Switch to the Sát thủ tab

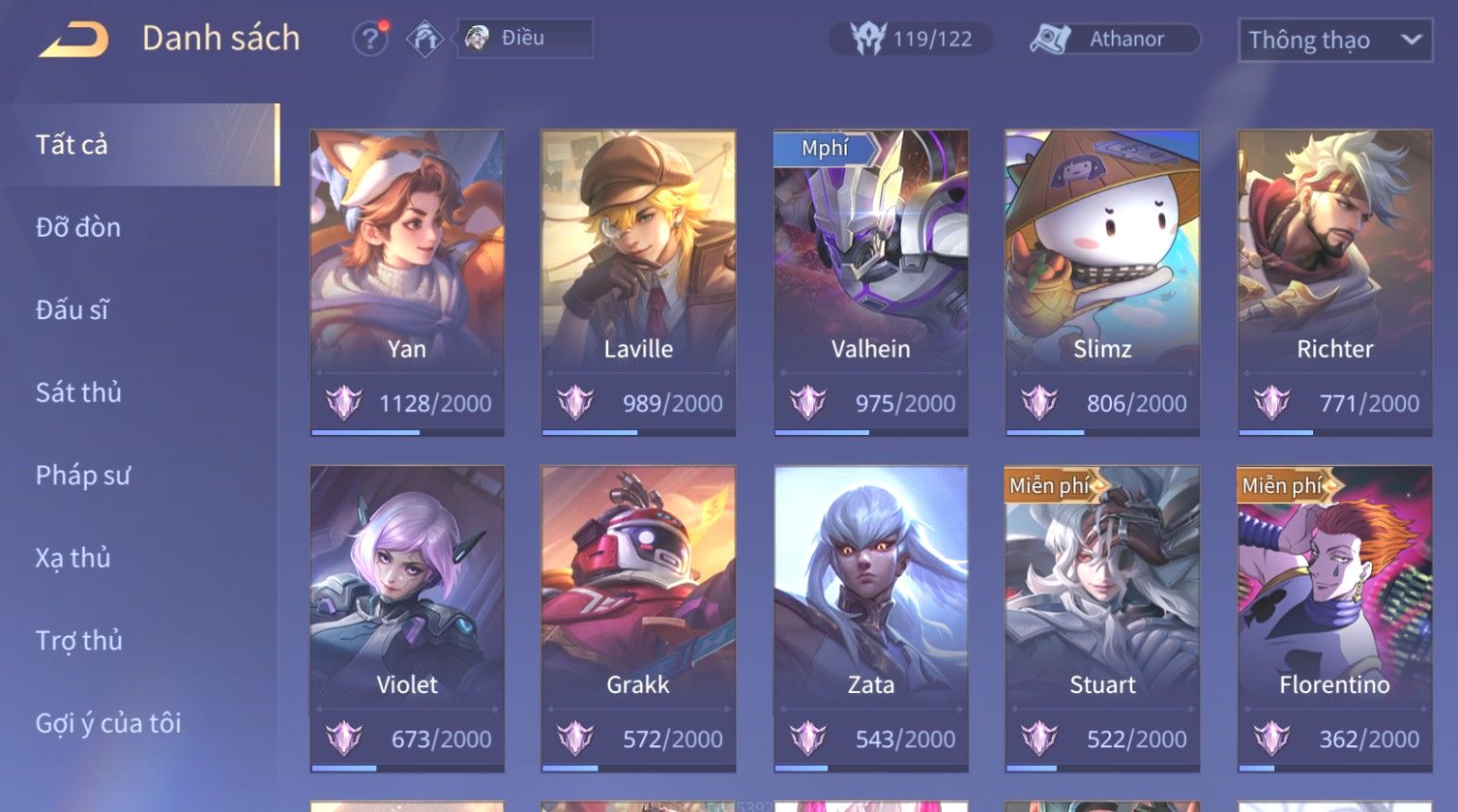point(78,392)
